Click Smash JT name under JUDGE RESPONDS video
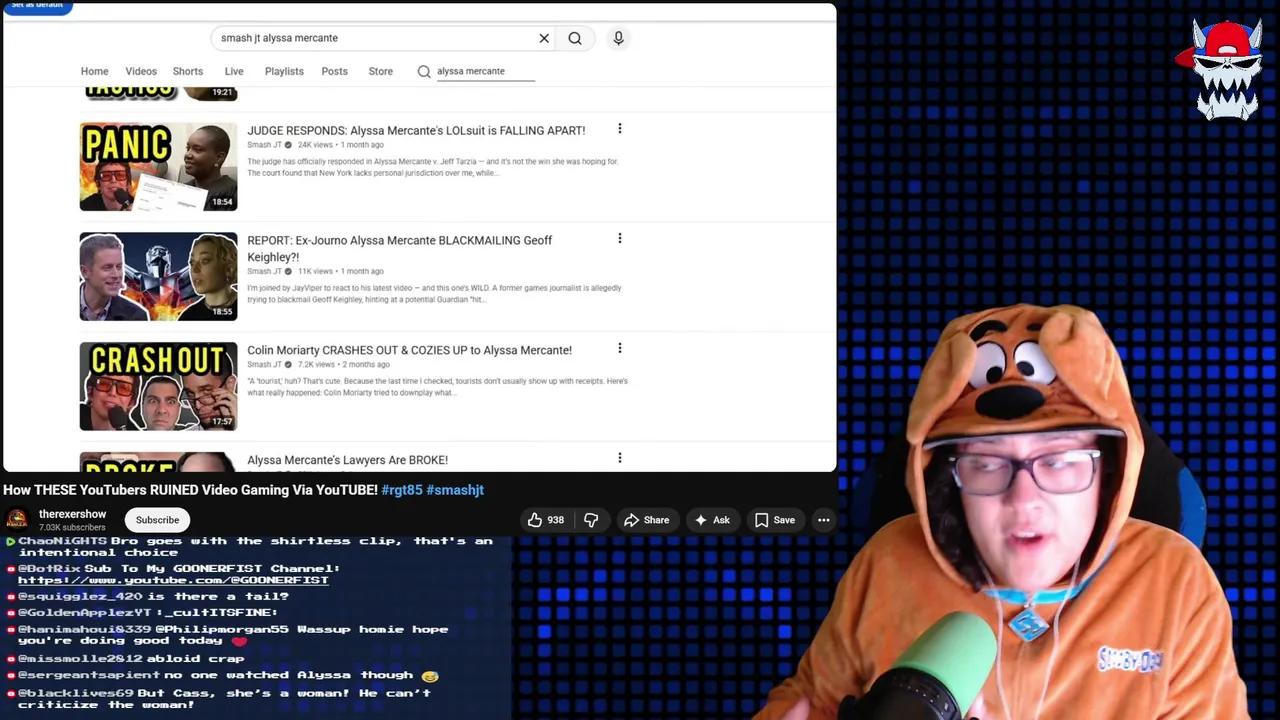This screenshot has height=720, width=1280. [264, 145]
